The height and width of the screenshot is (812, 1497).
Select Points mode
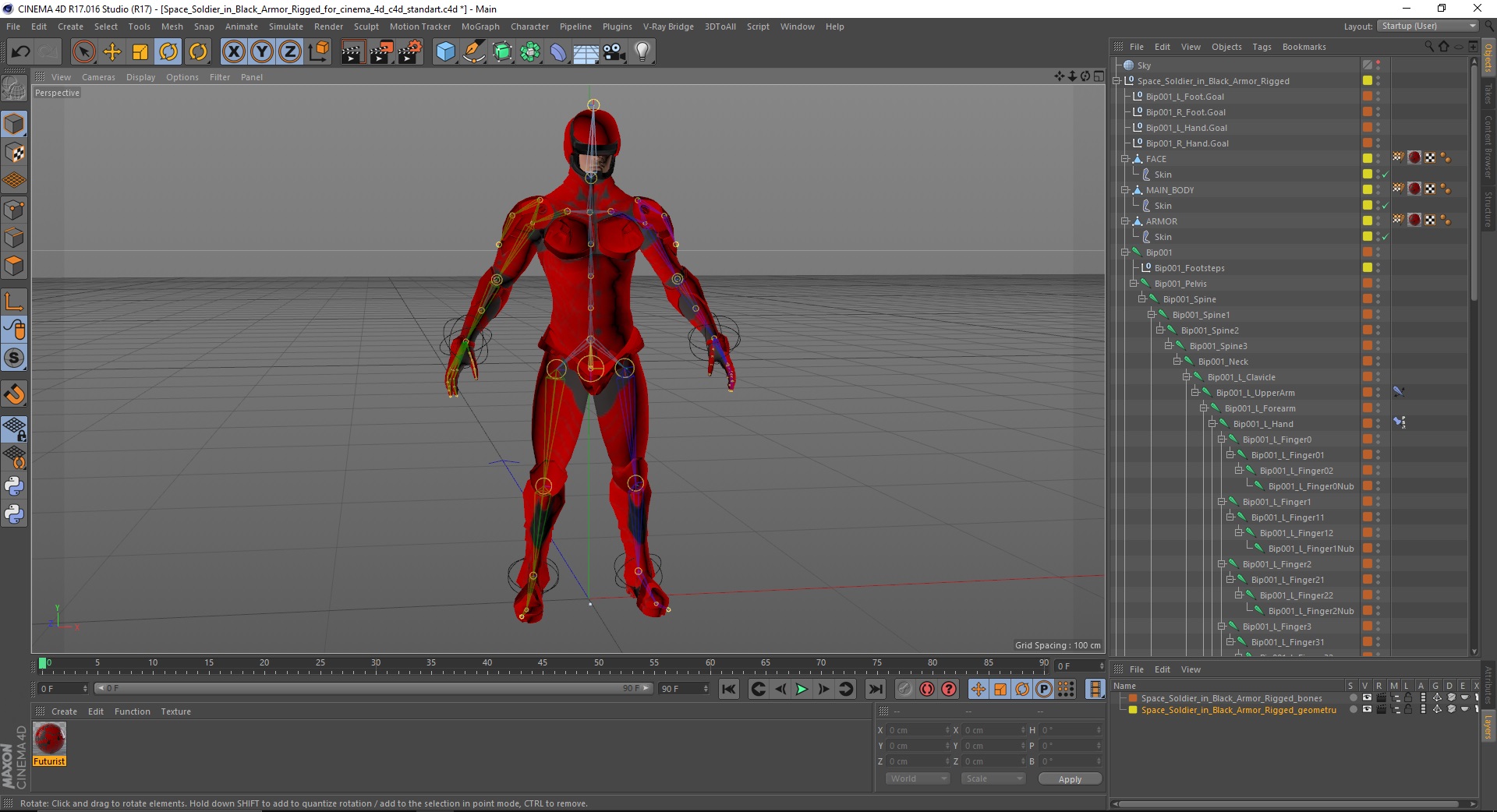pos(14,210)
